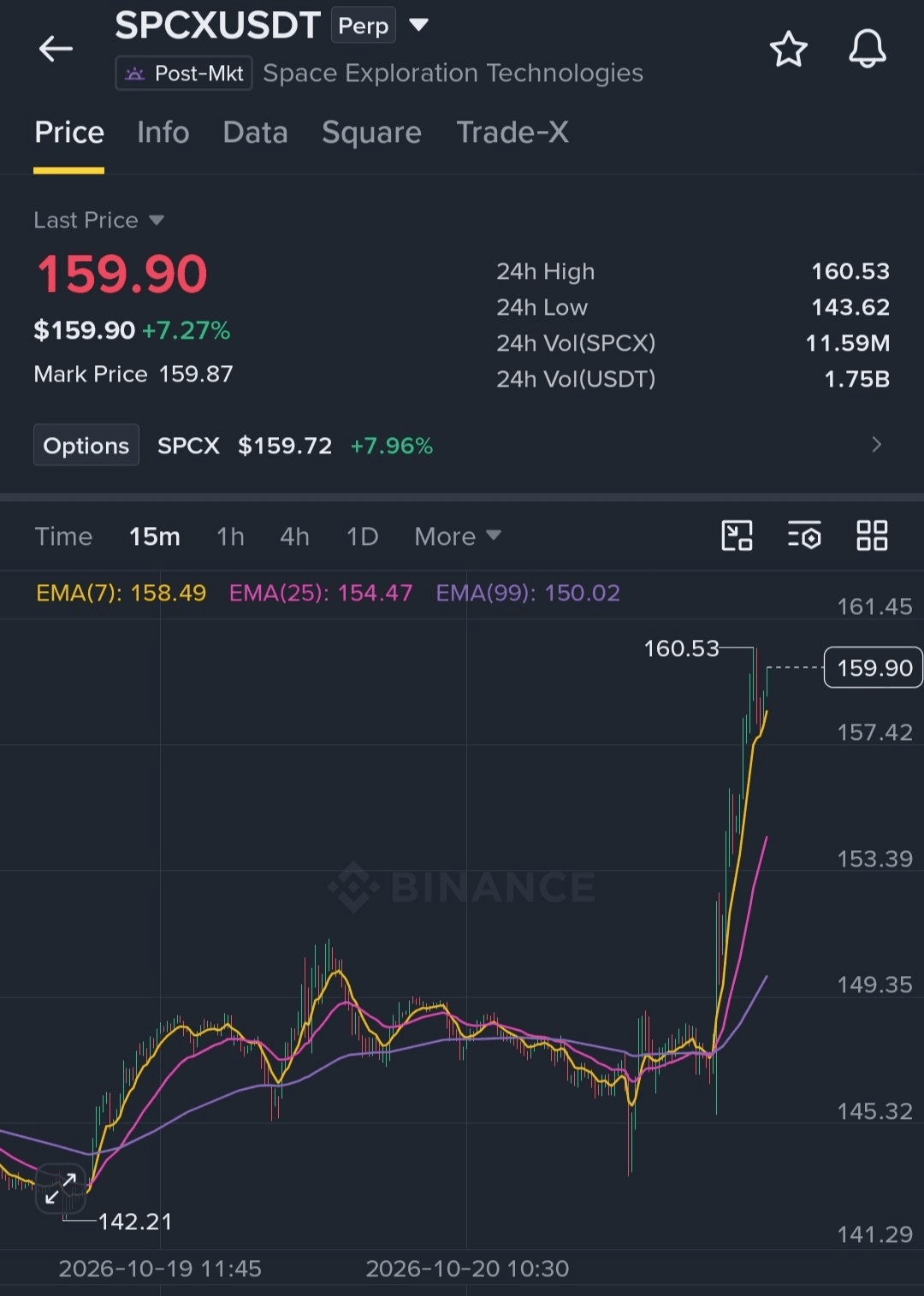Open price alert bell icon
This screenshot has width=924, height=1296.
pyautogui.click(x=867, y=48)
